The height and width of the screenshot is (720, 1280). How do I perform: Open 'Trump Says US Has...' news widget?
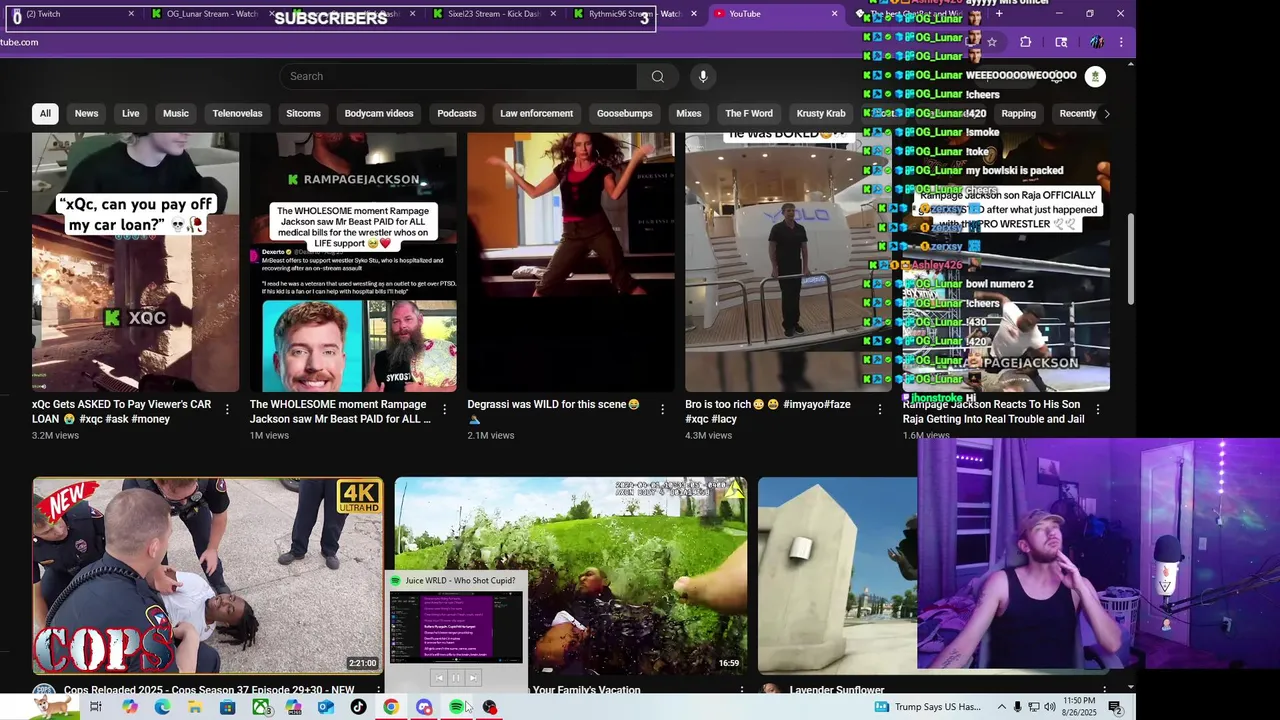tap(928, 707)
